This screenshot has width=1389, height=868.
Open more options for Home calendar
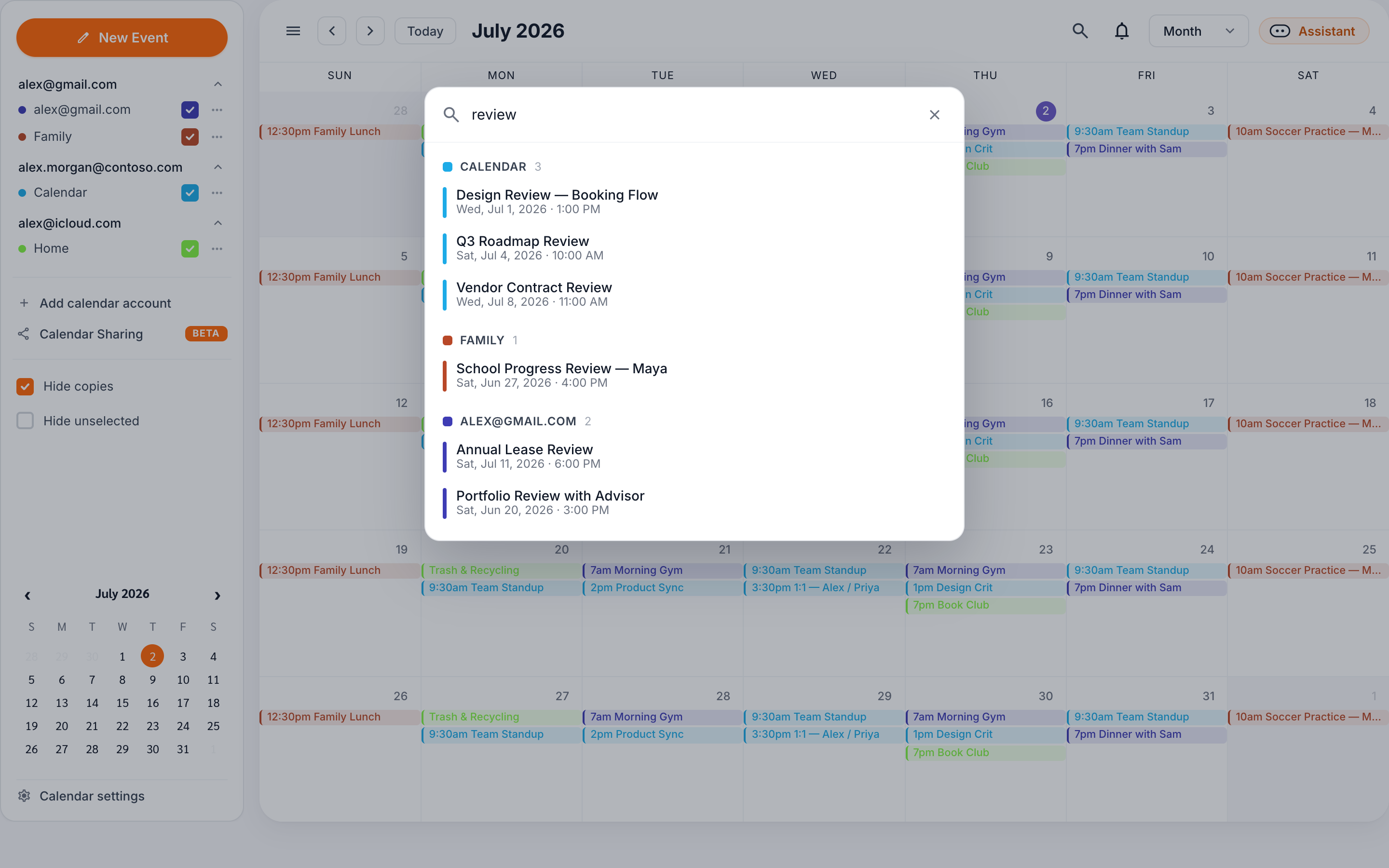pos(217,248)
